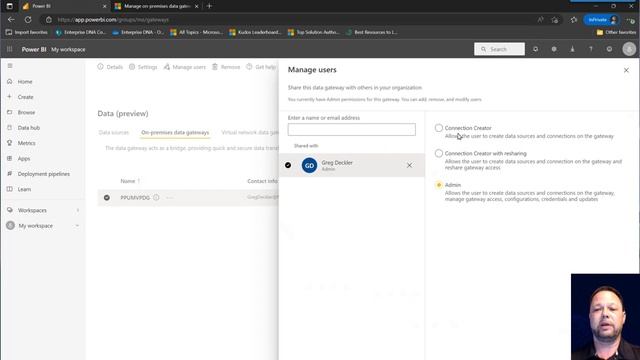The height and width of the screenshot is (360, 640).
Task: Toggle the check mark beside Greg Deckler
Action: [x=288, y=165]
